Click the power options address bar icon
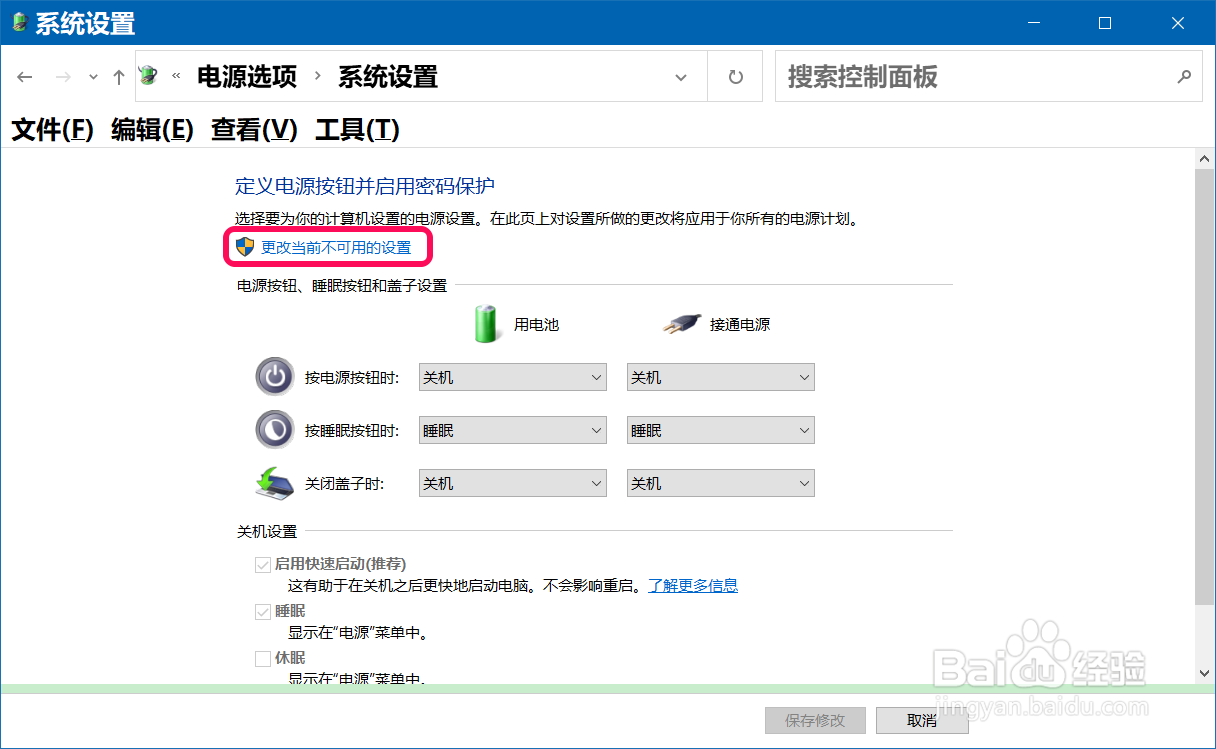The image size is (1216, 749). (149, 76)
